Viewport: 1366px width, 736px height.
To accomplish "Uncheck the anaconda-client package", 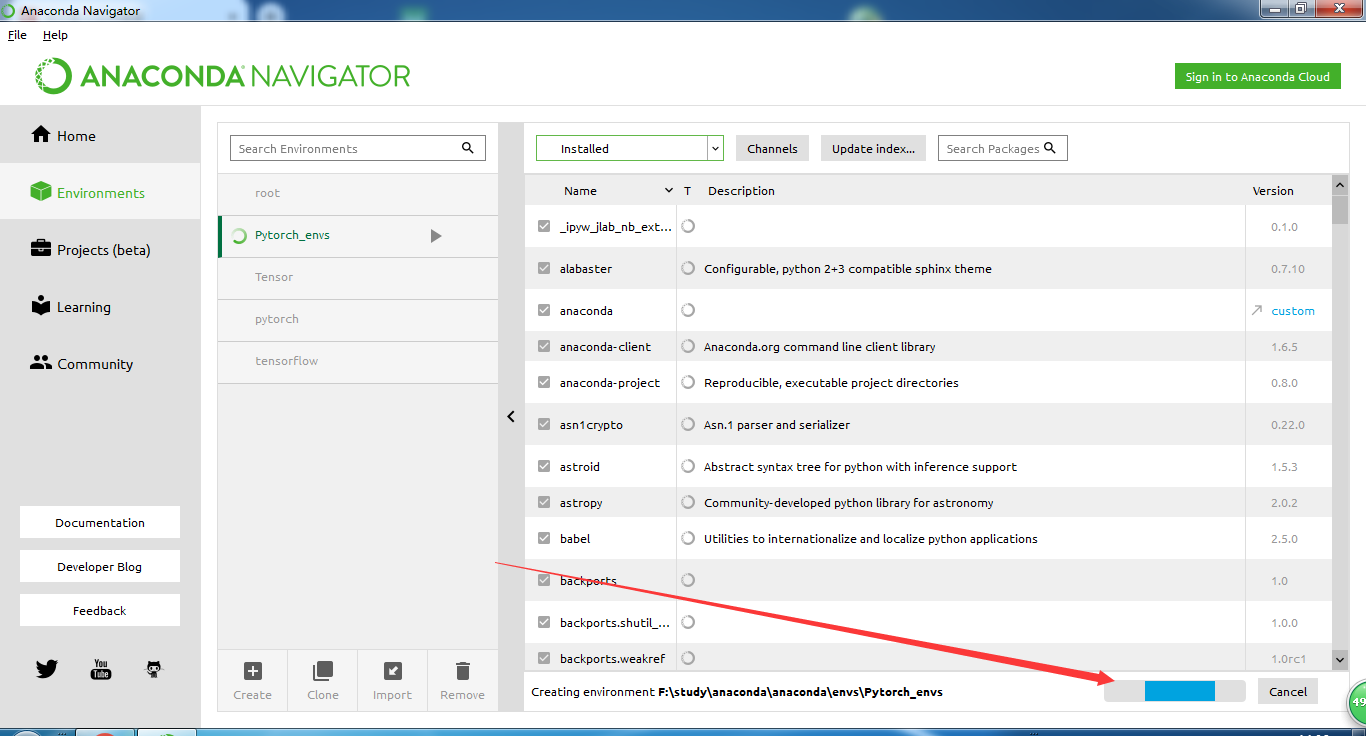I will [544, 347].
